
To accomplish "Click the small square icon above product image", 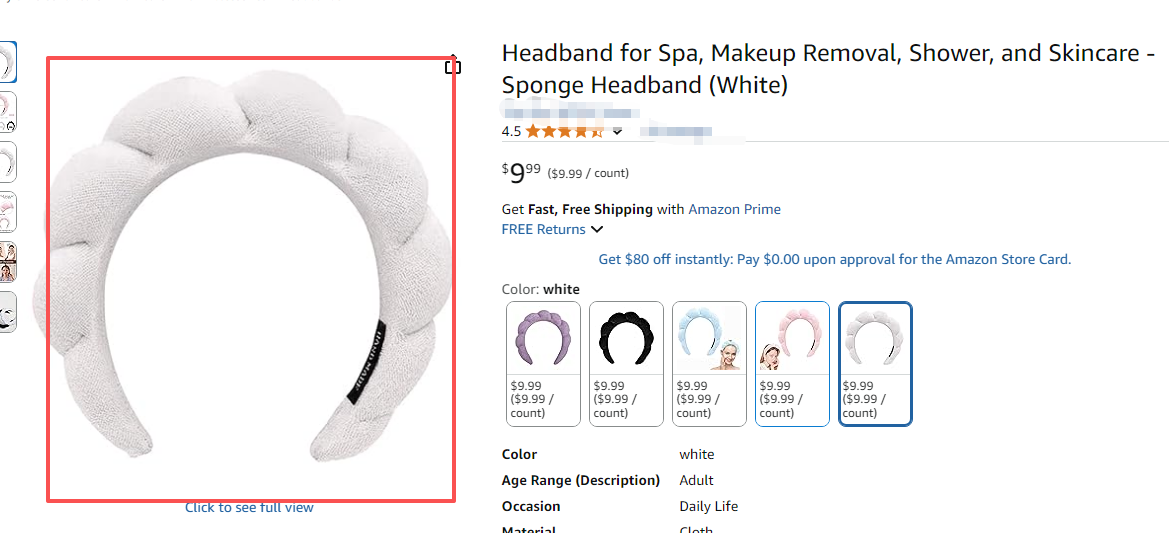I will tap(453, 67).
